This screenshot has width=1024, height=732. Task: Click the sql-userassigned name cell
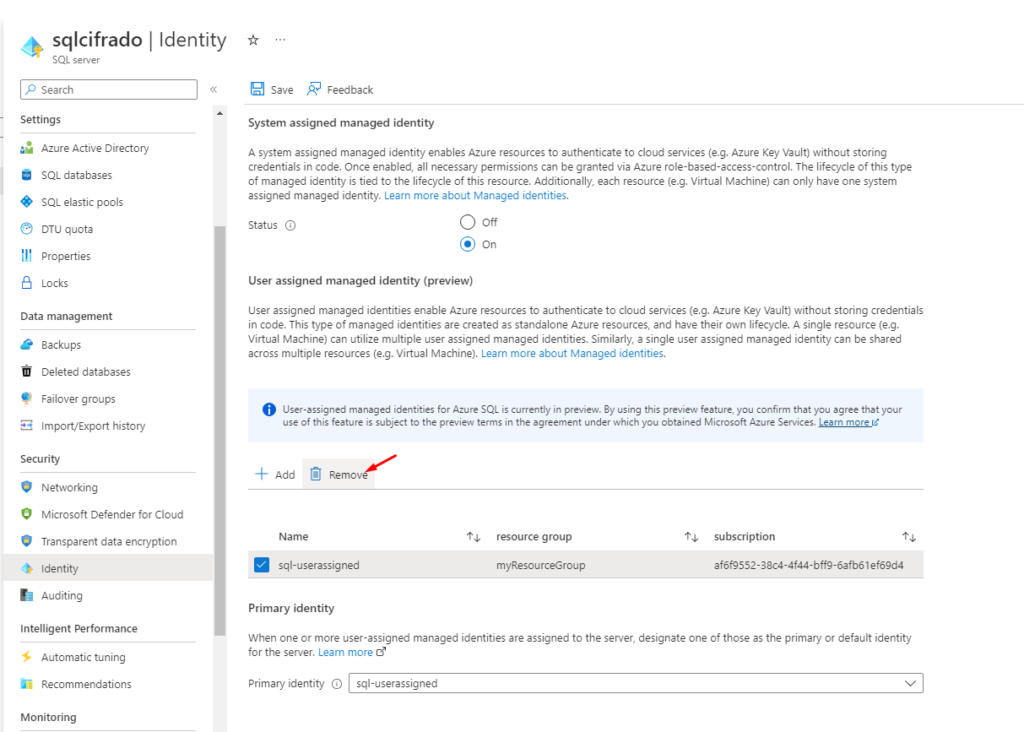[319, 565]
